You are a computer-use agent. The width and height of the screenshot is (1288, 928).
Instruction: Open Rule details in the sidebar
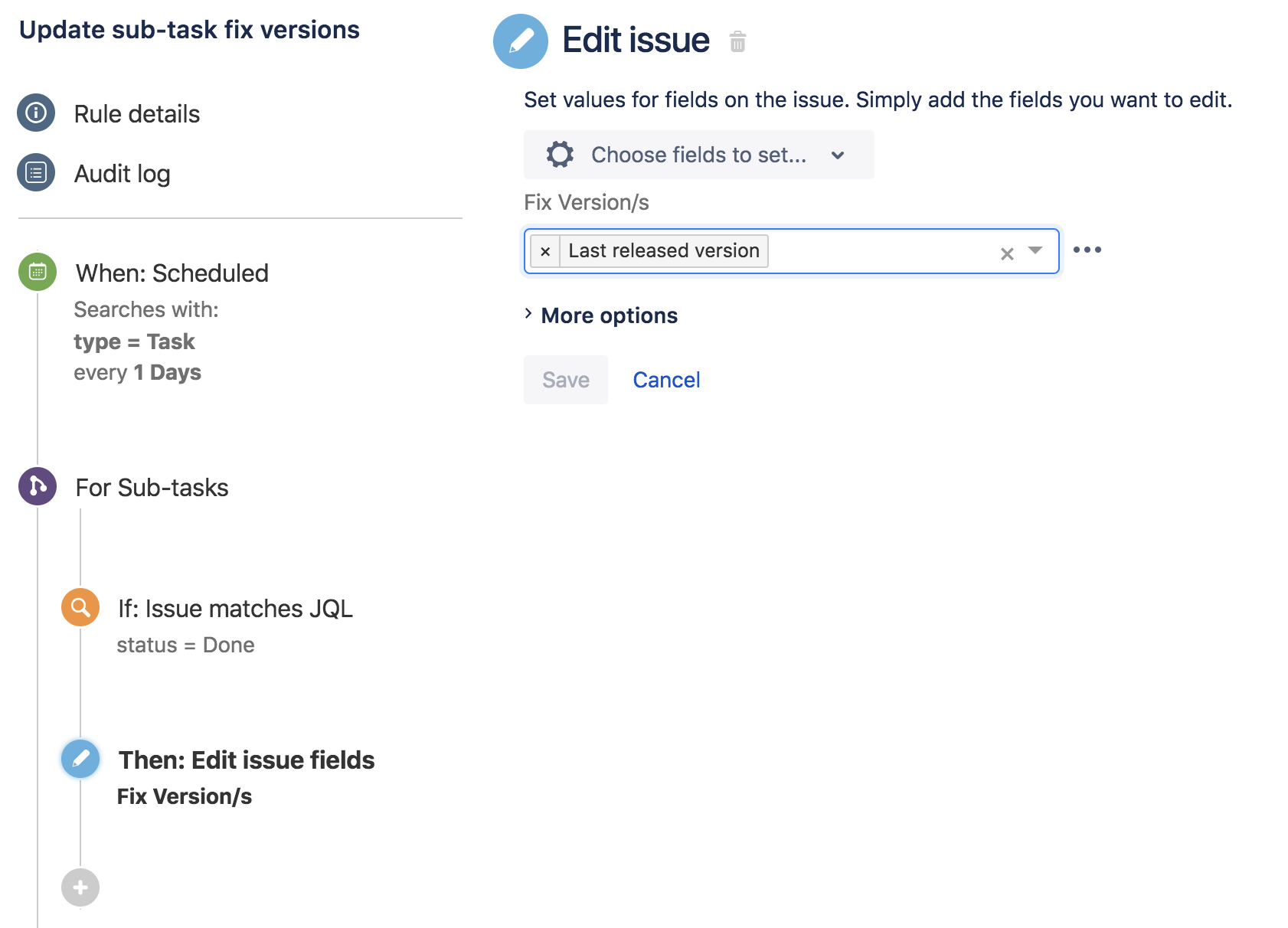tap(136, 114)
